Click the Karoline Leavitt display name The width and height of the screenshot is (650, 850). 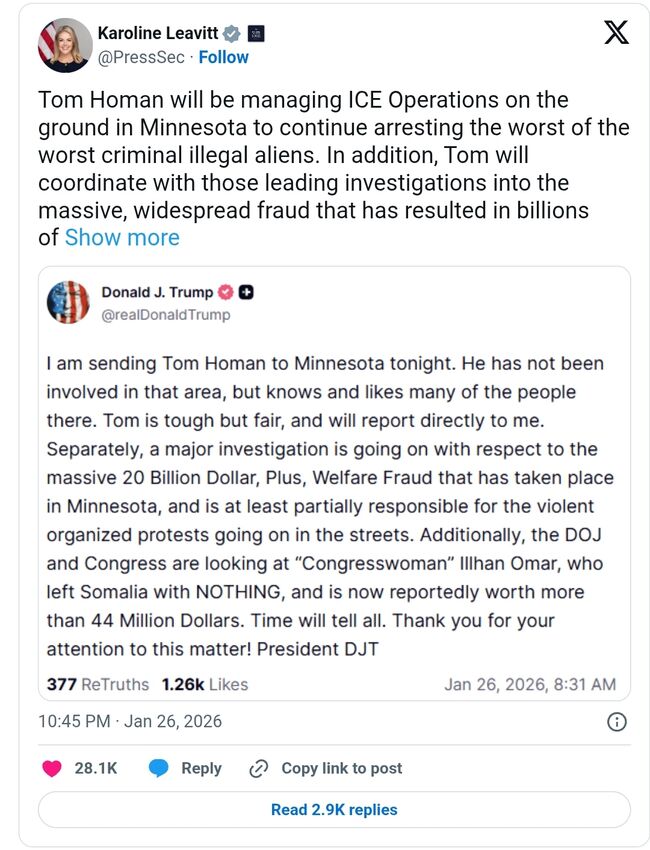tap(158, 34)
